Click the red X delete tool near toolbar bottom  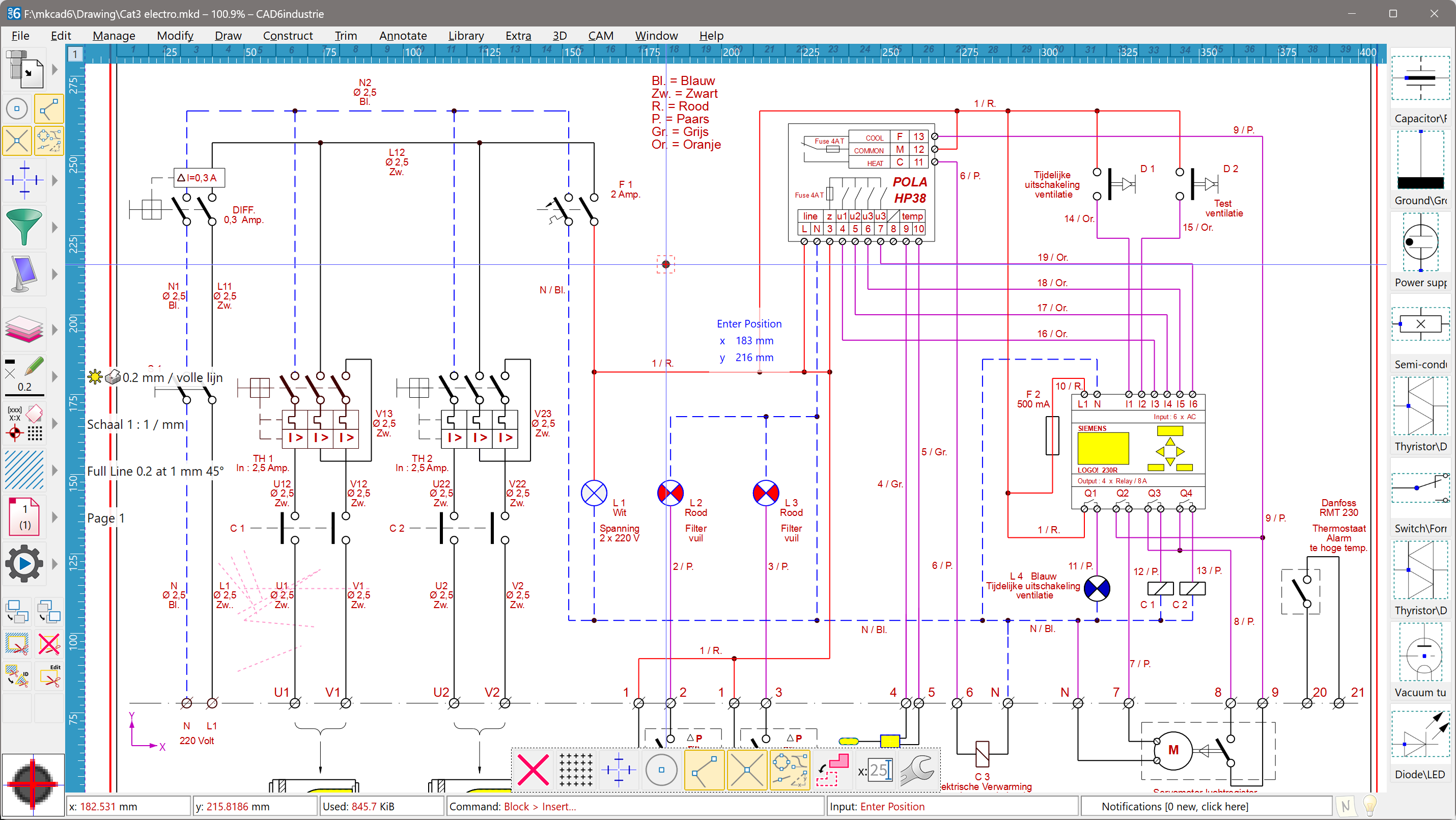[x=49, y=644]
